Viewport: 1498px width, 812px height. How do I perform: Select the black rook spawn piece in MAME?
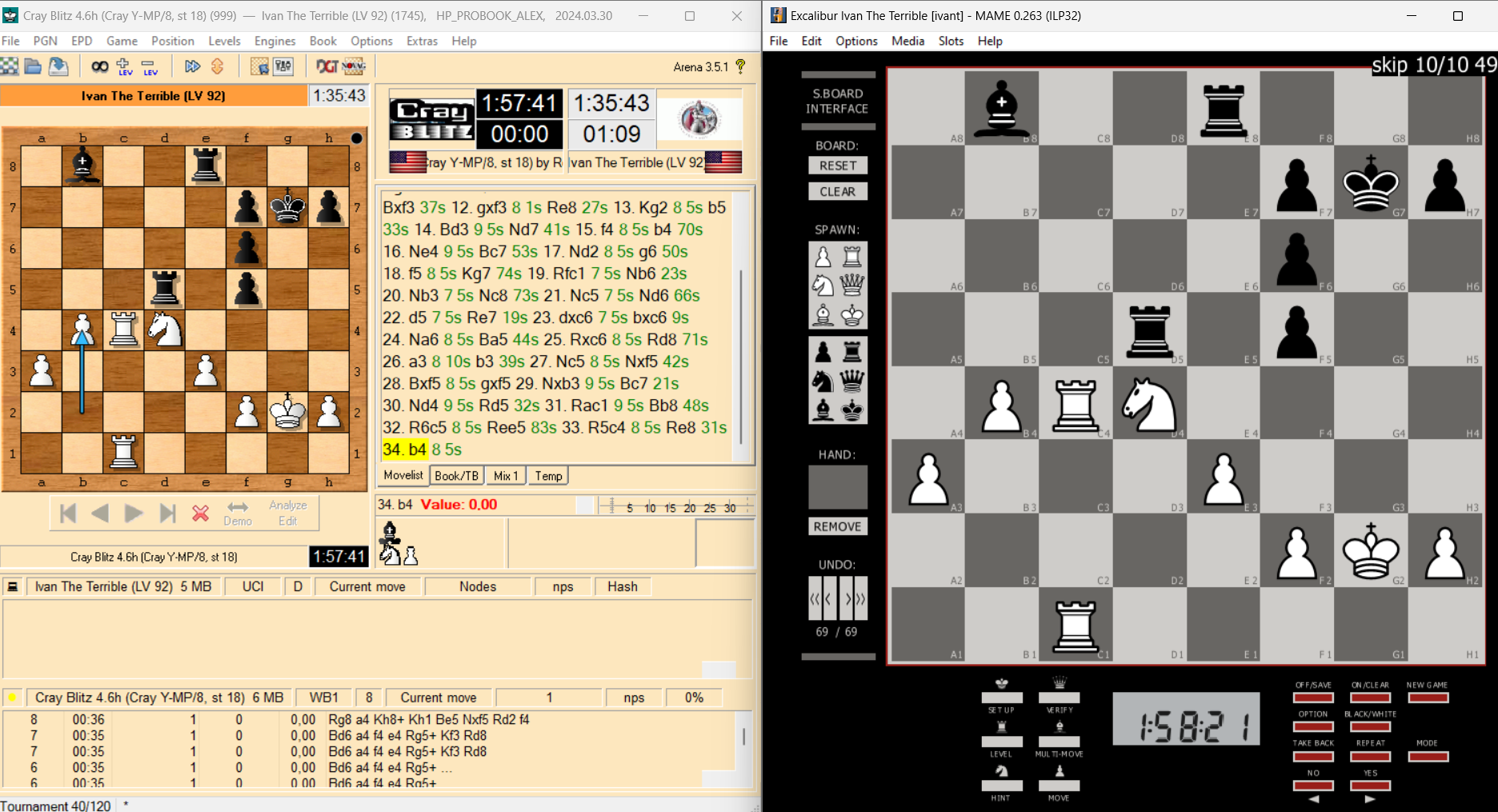tap(852, 351)
